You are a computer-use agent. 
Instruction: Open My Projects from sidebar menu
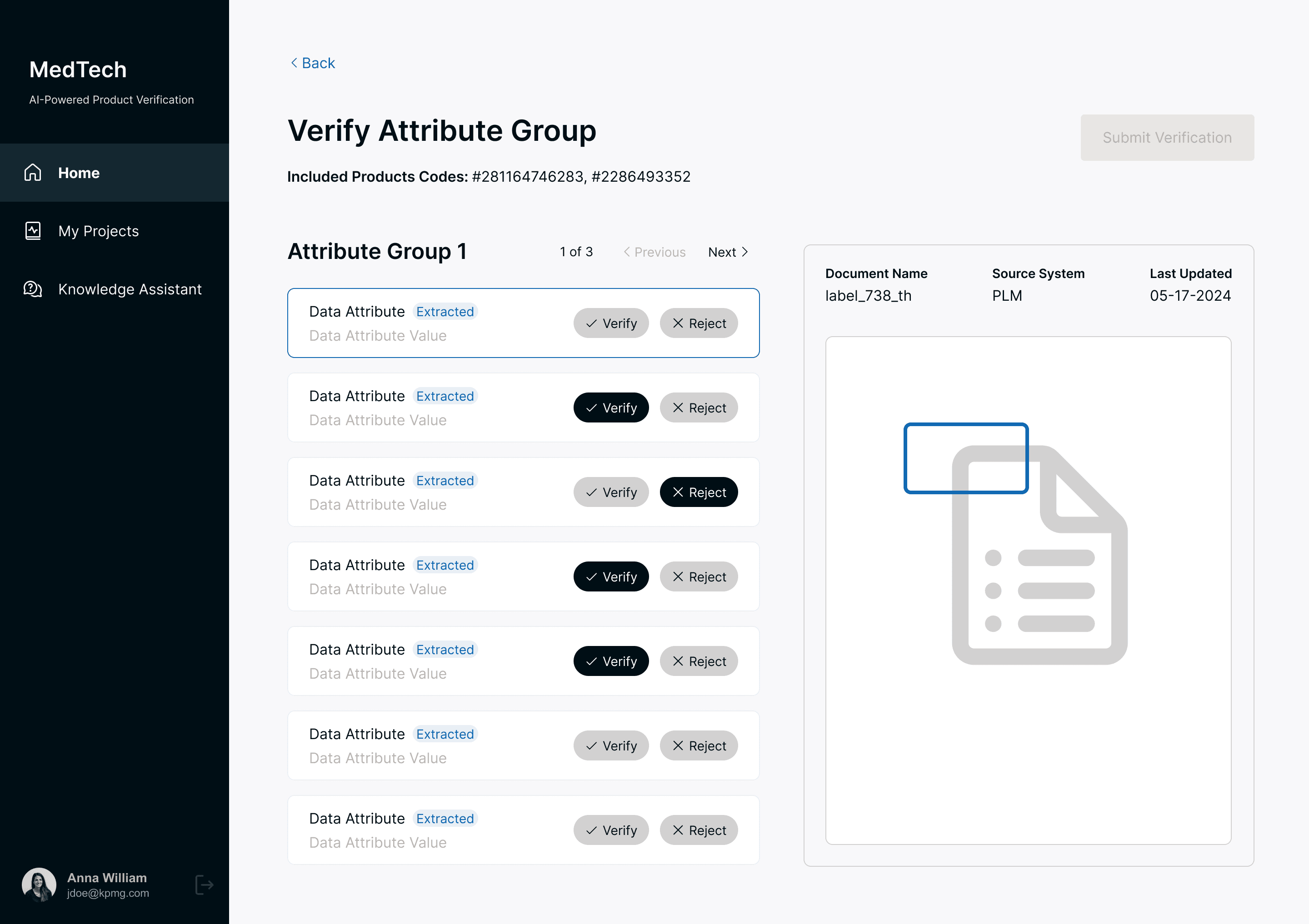click(x=99, y=231)
